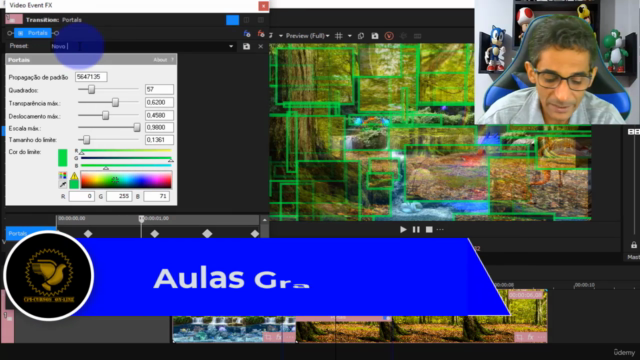Screen dimensions: 640x360
Task: Click the Pause button under the preview
Action: click(416, 230)
